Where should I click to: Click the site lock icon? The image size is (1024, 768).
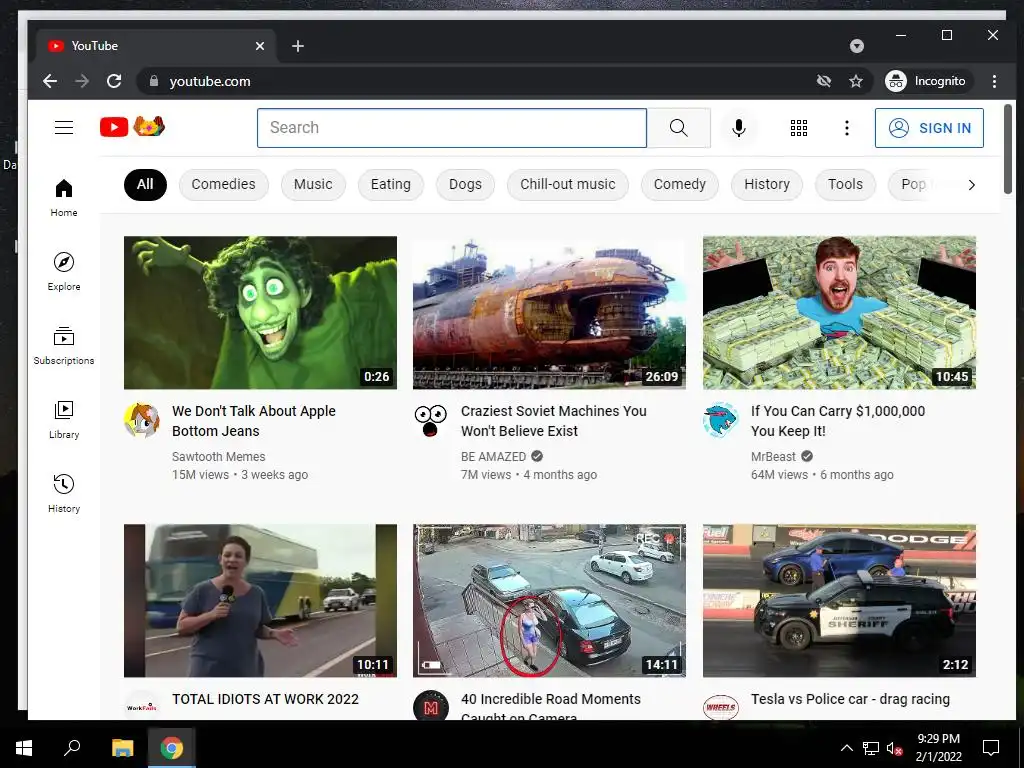coord(153,81)
